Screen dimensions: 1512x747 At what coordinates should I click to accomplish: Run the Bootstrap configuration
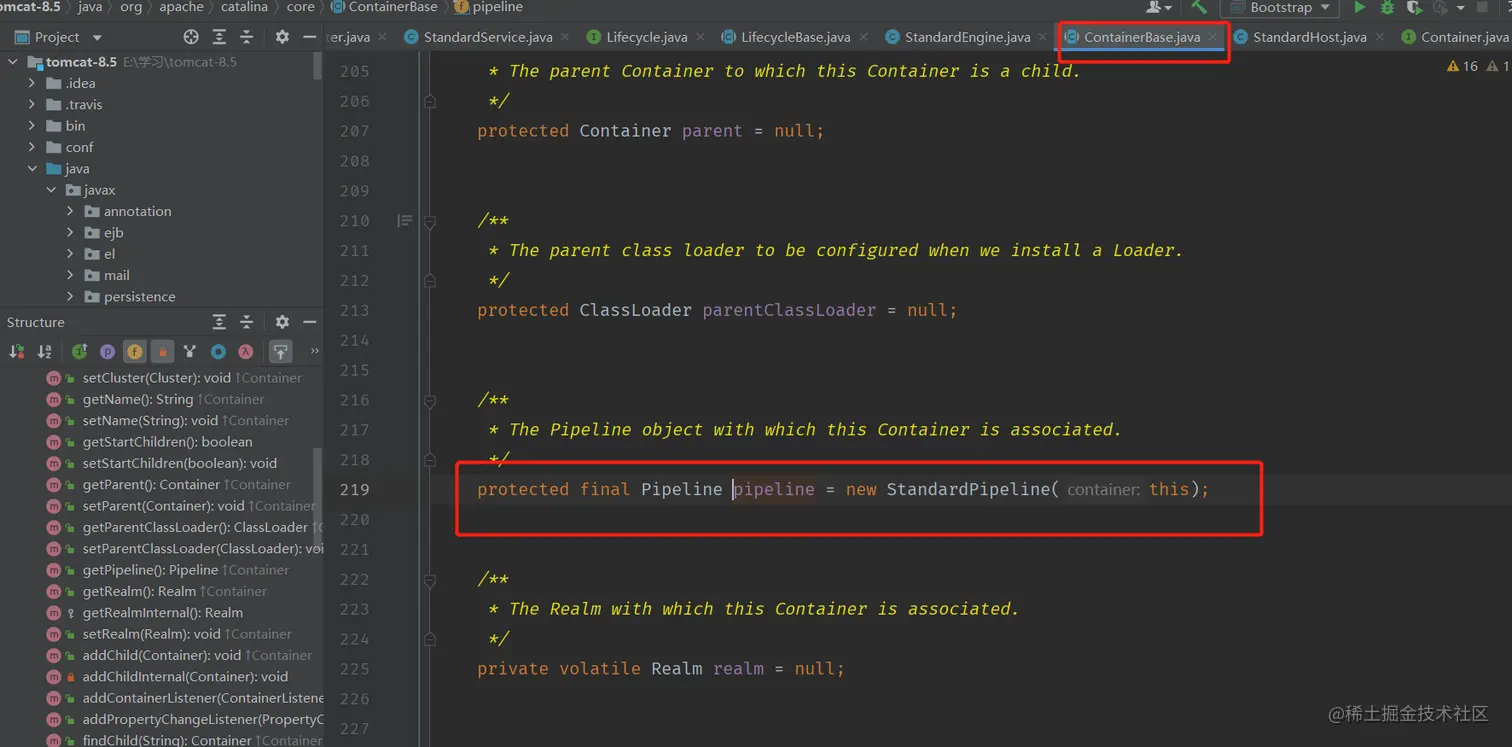point(1359,7)
